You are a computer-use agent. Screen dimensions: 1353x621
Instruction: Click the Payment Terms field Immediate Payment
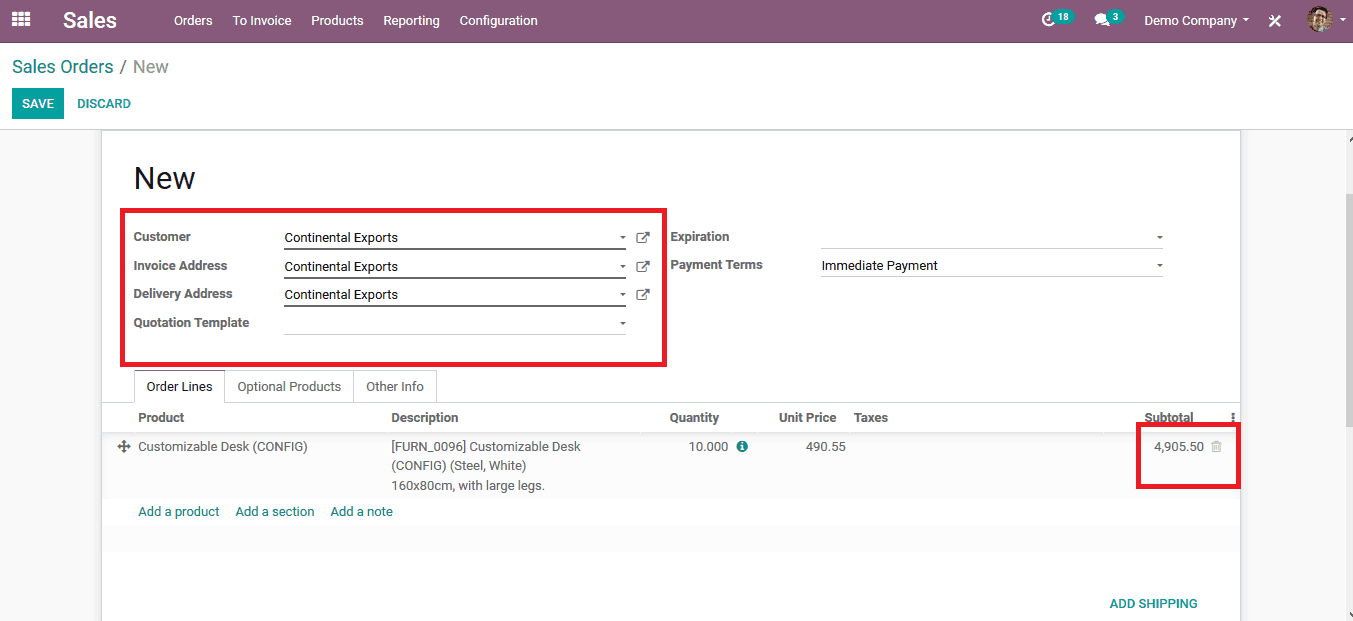(992, 266)
